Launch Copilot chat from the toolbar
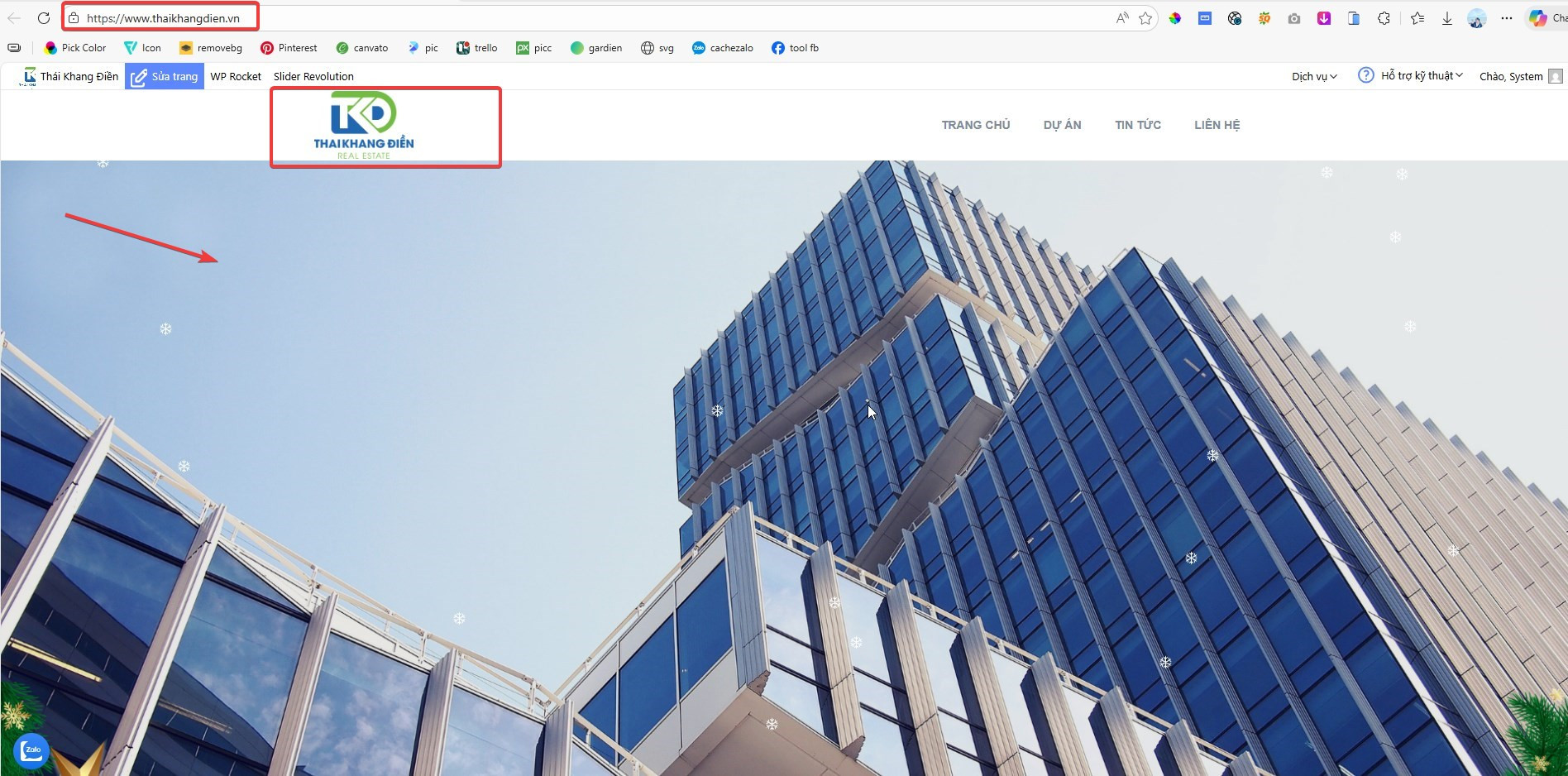 (1546, 18)
